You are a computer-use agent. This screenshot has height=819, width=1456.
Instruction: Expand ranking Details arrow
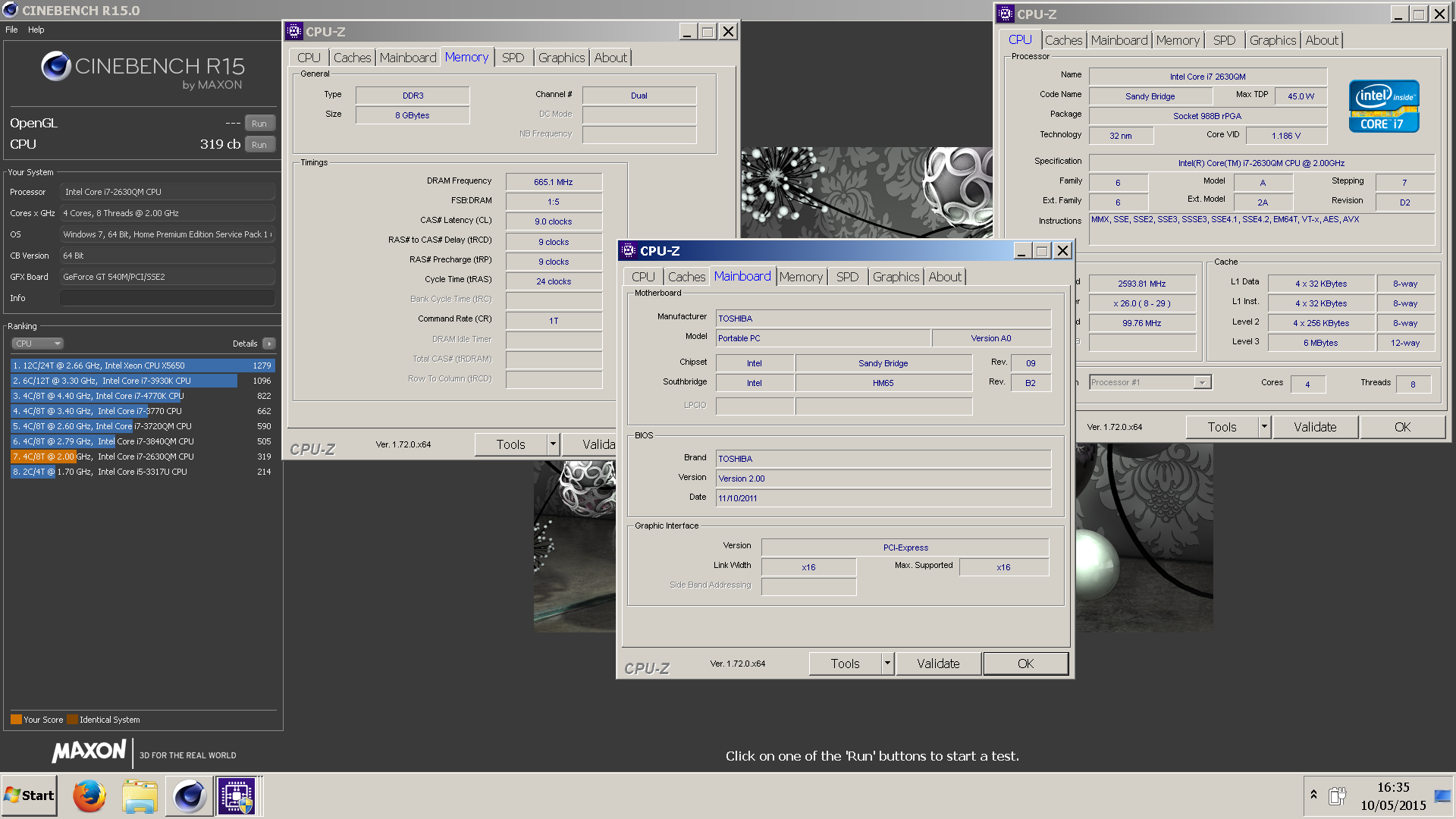[268, 344]
